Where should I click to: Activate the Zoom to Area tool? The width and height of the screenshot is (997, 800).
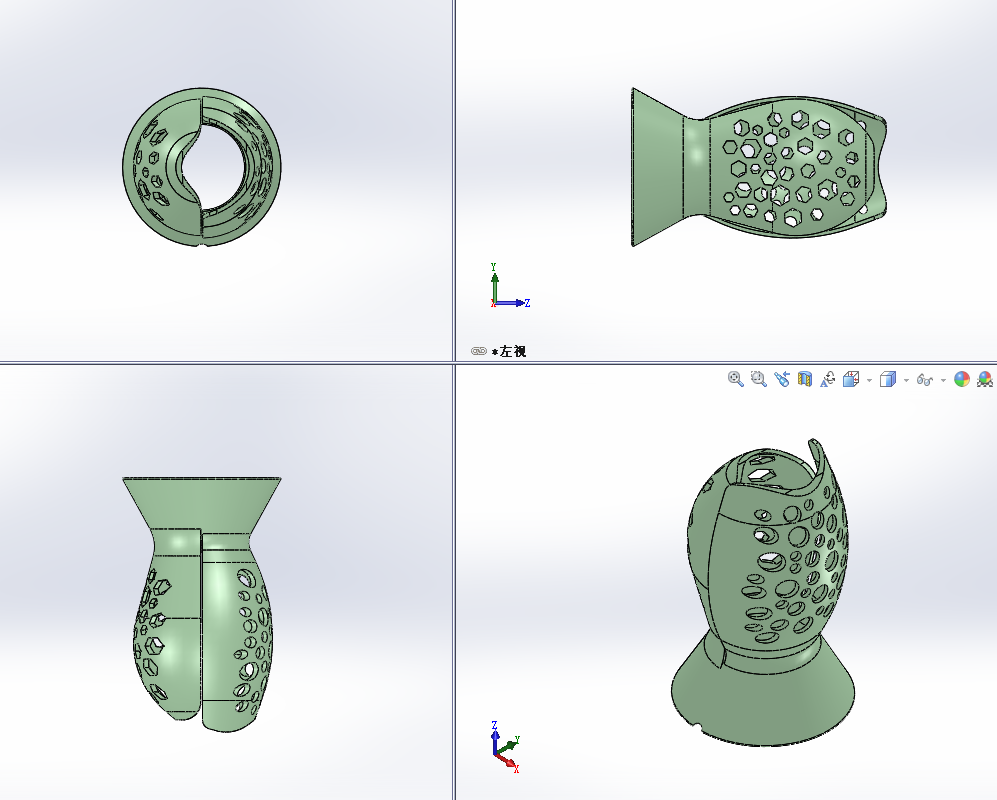(x=757, y=380)
